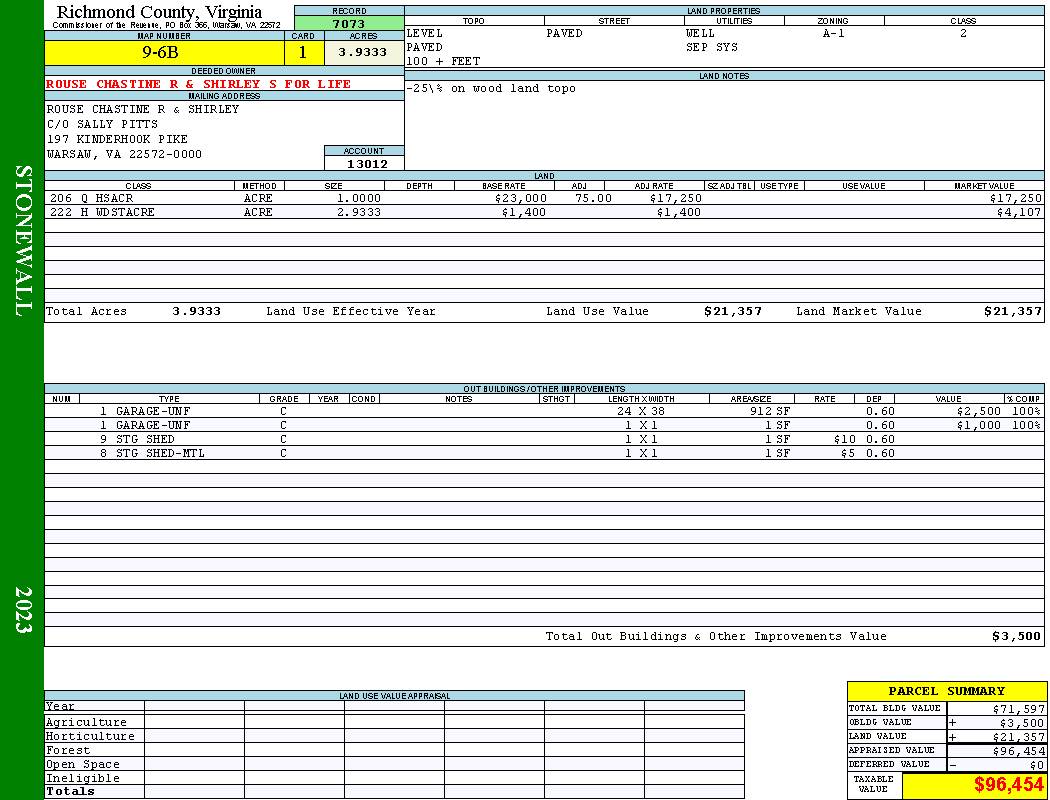This screenshot has height=800, width=1050.
Task: Select deeded owner ROUSE CHASTINE R & SHIRLEY
Action: 198,84
